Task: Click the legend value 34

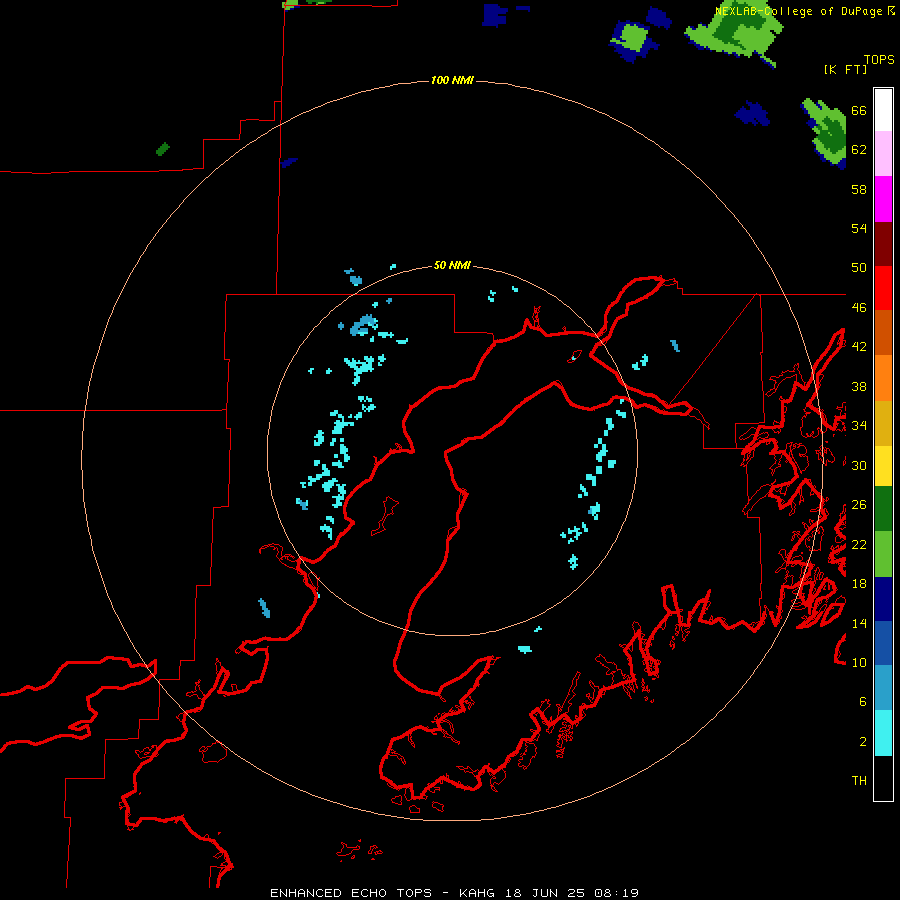Action: coord(859,425)
